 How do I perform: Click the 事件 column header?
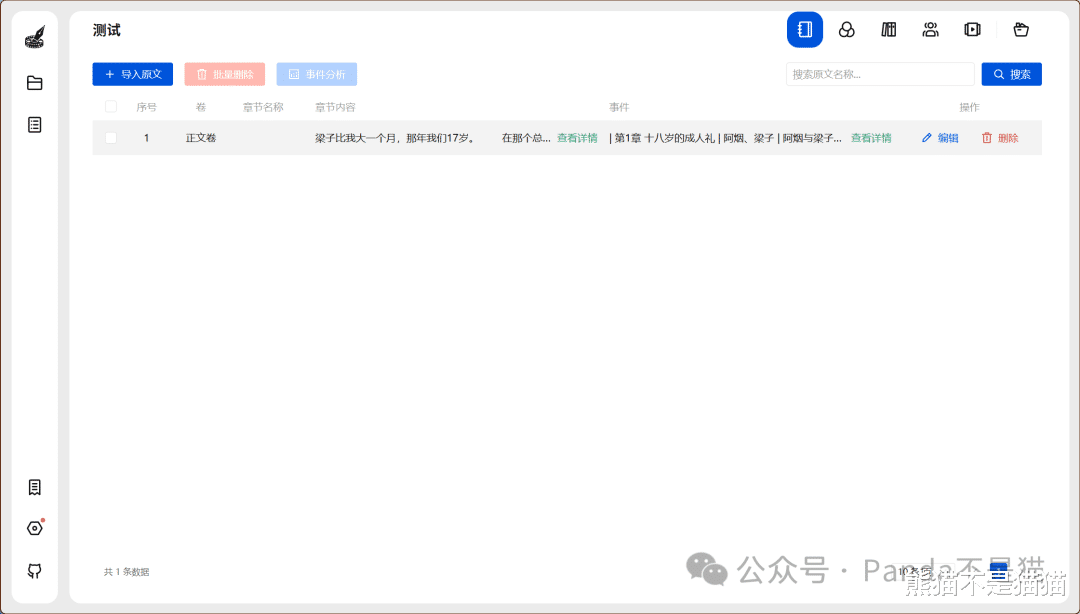click(619, 108)
